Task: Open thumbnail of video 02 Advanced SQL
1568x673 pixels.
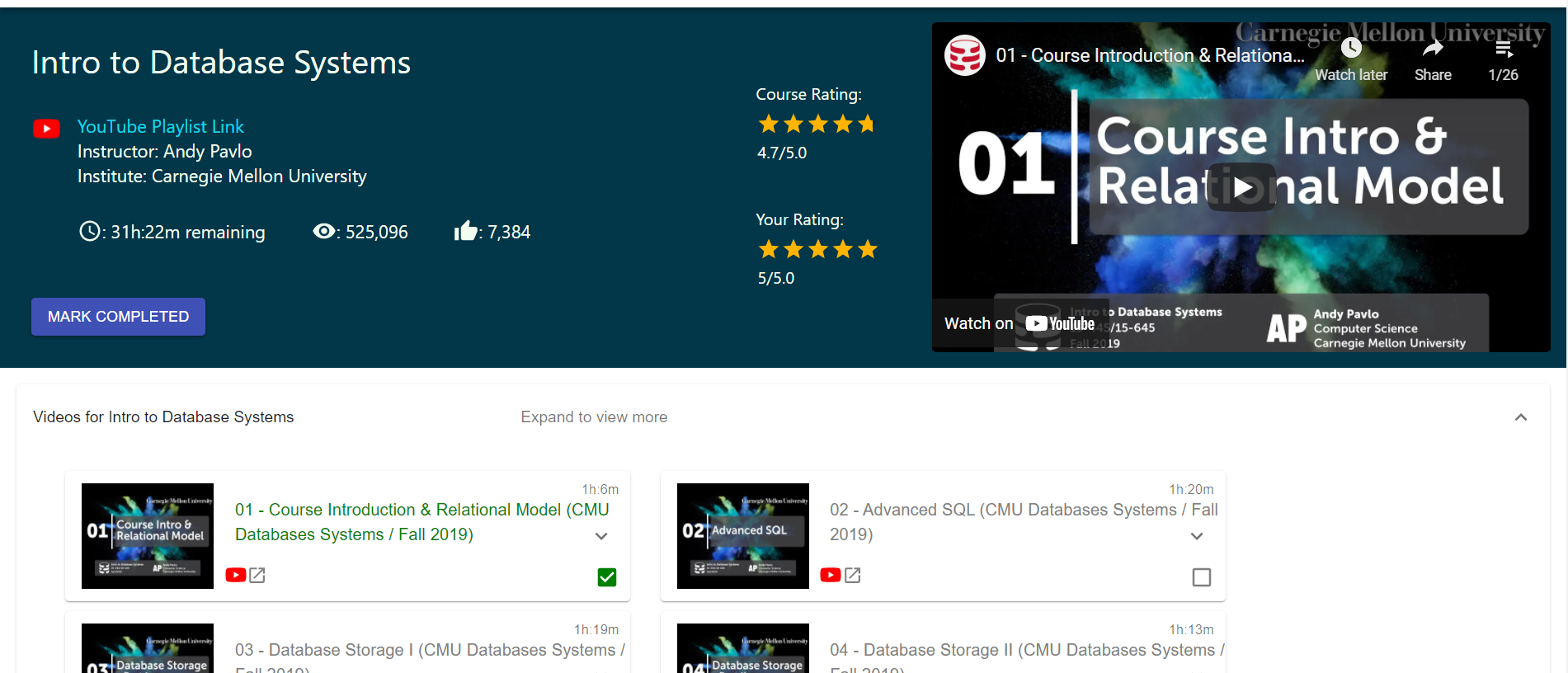Action: click(743, 536)
